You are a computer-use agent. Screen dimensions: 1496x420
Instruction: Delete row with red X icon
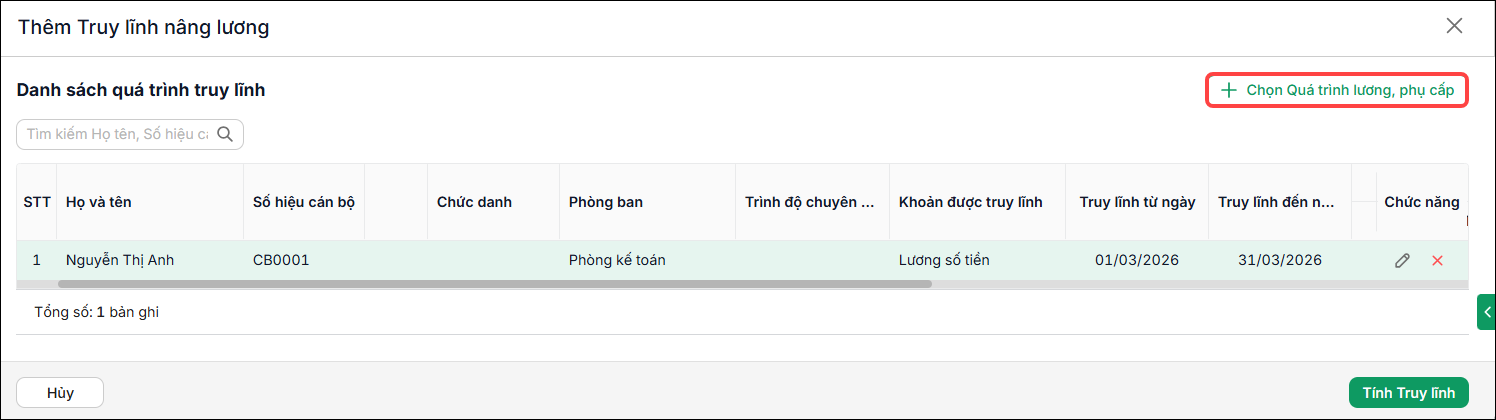[1438, 260]
